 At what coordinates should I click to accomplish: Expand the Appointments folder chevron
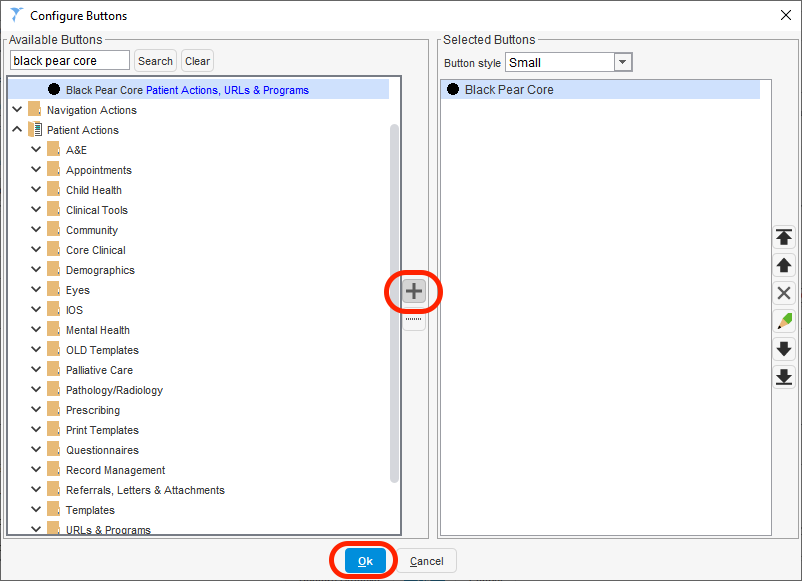[36, 169]
